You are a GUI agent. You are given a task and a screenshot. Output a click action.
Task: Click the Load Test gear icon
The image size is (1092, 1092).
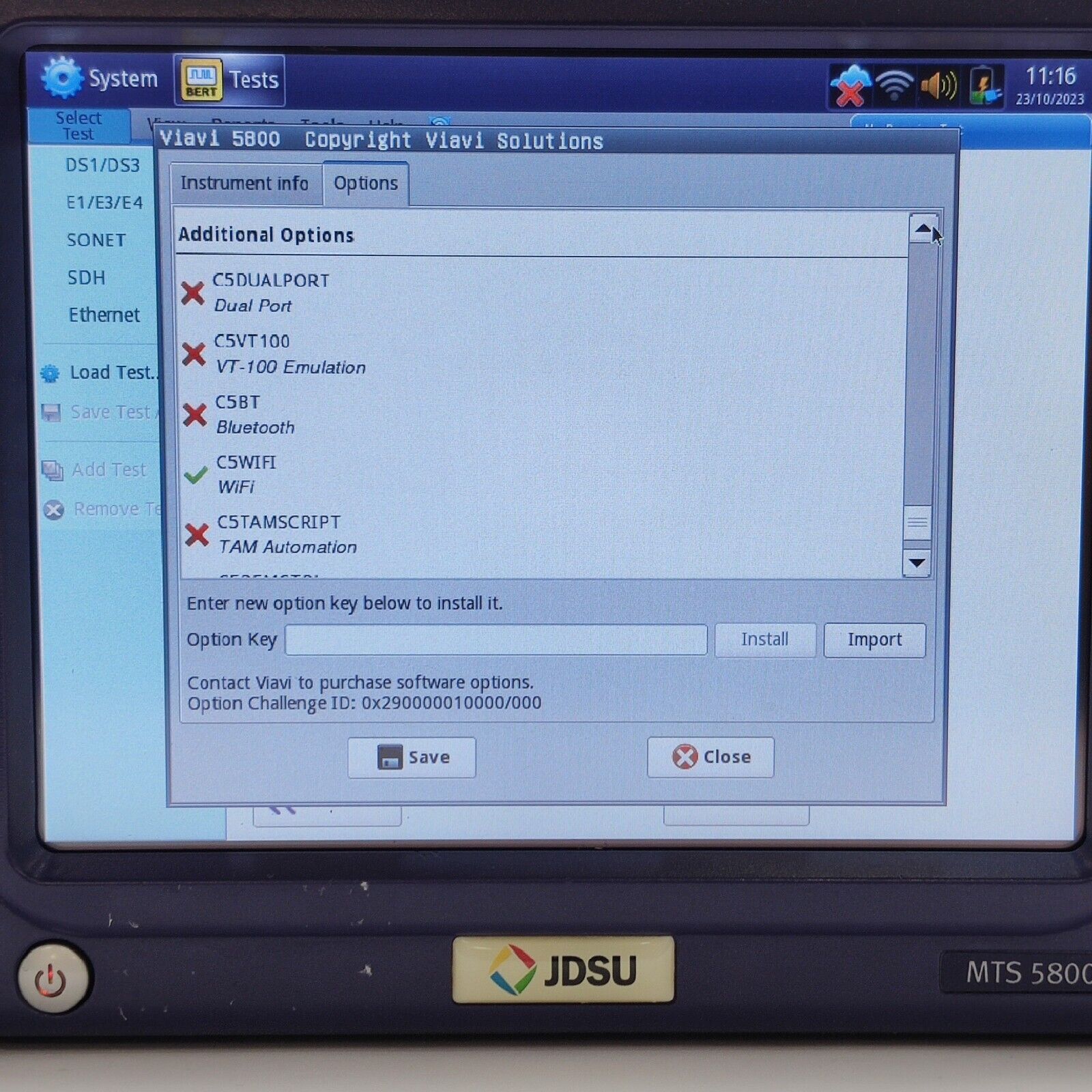(x=51, y=373)
